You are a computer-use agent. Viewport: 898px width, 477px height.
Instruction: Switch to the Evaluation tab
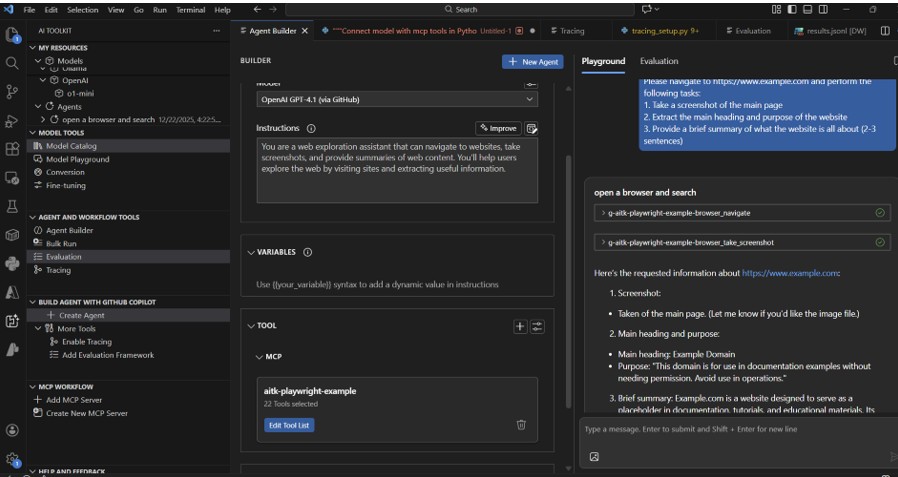pyautogui.click(x=659, y=61)
